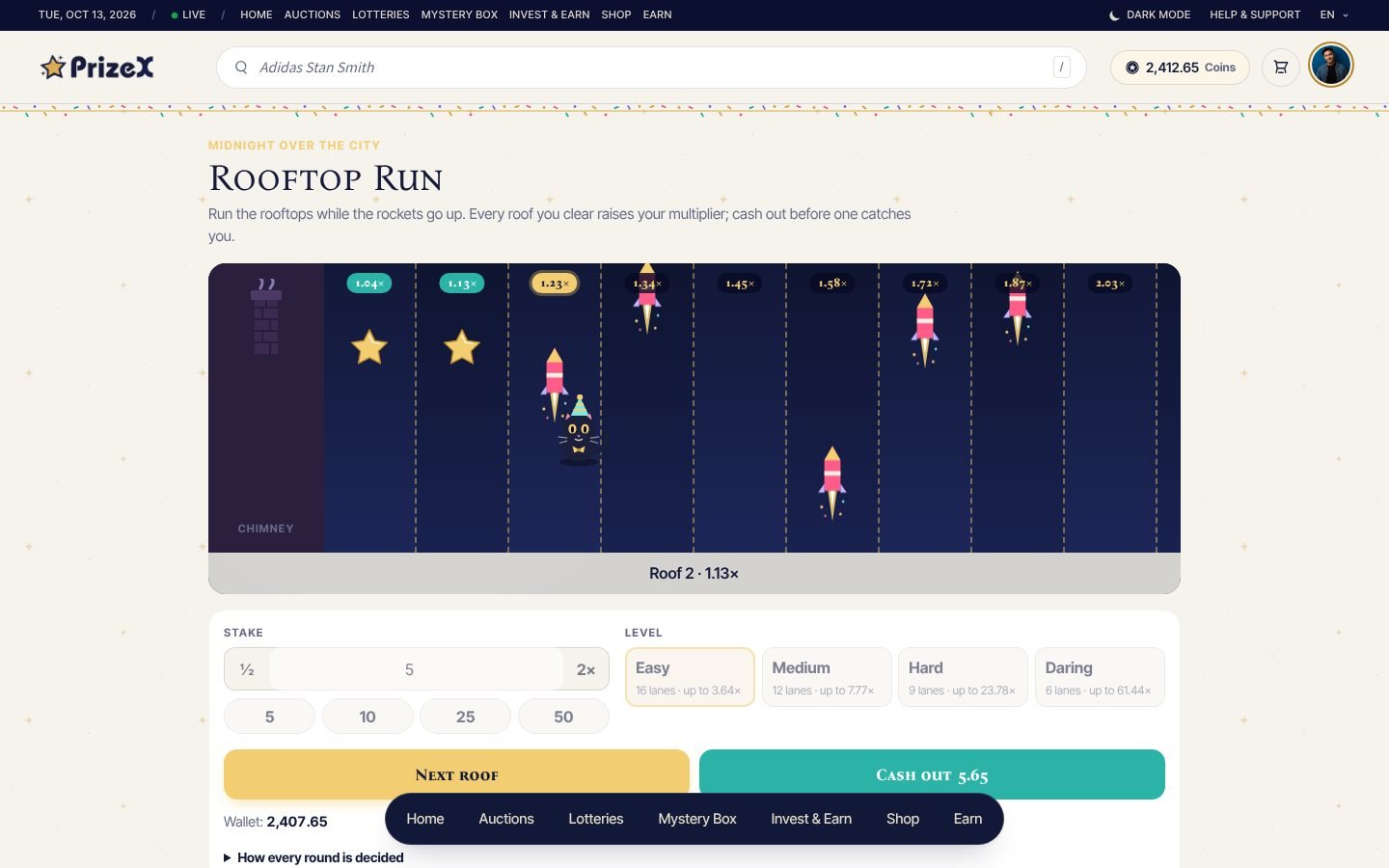Open Auctions in top menu bar
1389x868 pixels.
pos(313,14)
